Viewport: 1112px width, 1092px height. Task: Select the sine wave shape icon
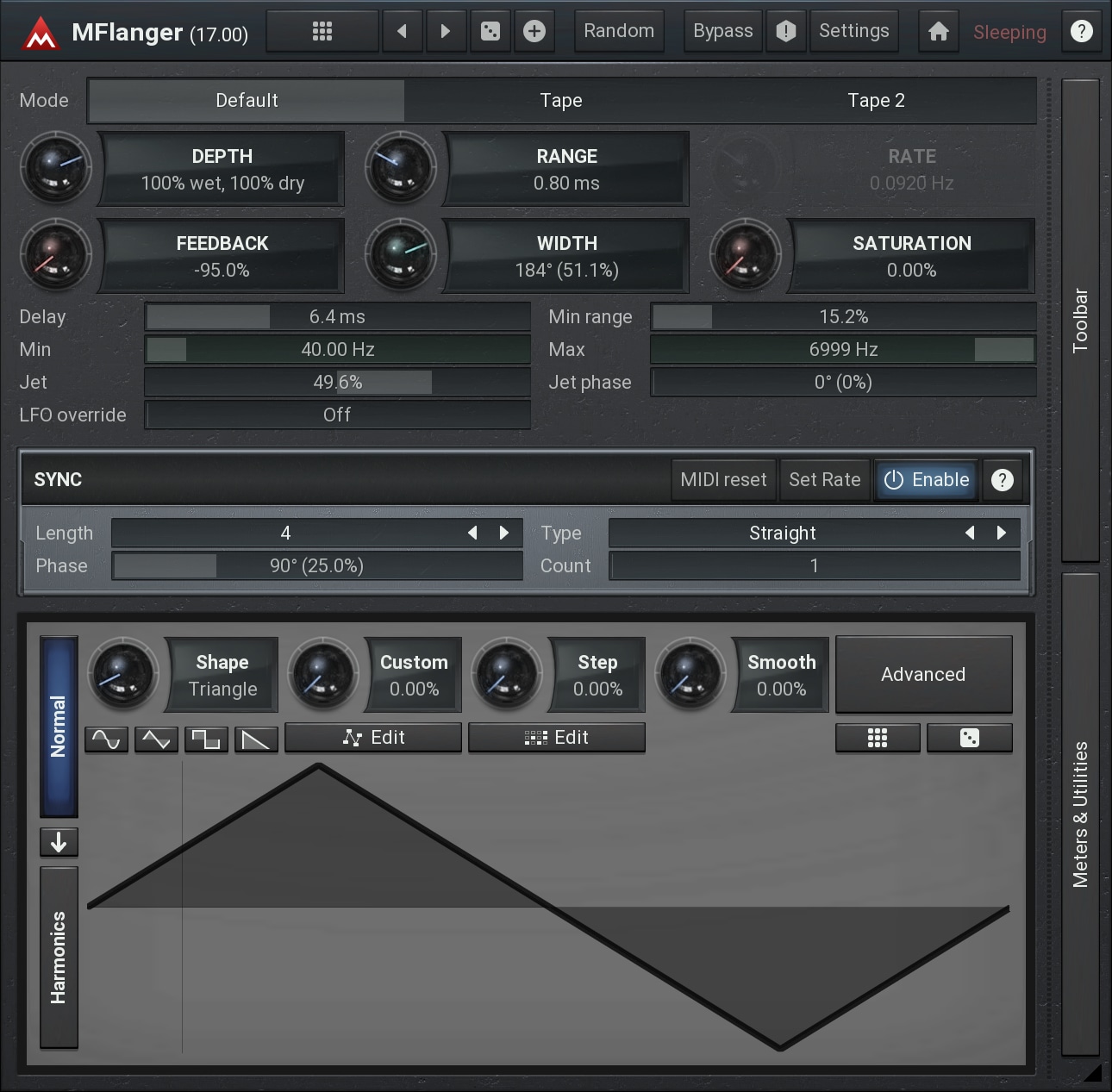[106, 739]
